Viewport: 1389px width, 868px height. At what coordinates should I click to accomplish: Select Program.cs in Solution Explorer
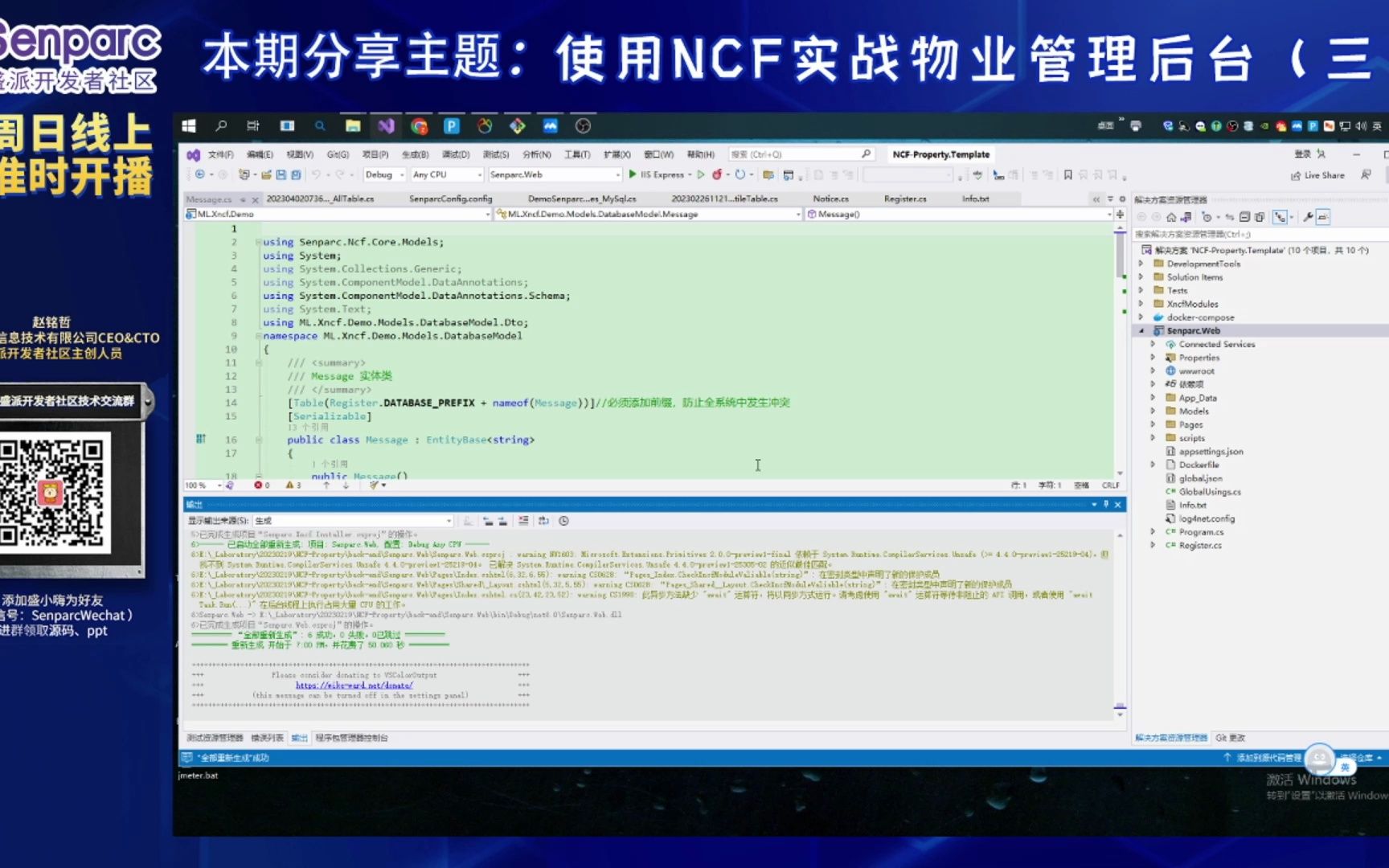pyautogui.click(x=1201, y=532)
